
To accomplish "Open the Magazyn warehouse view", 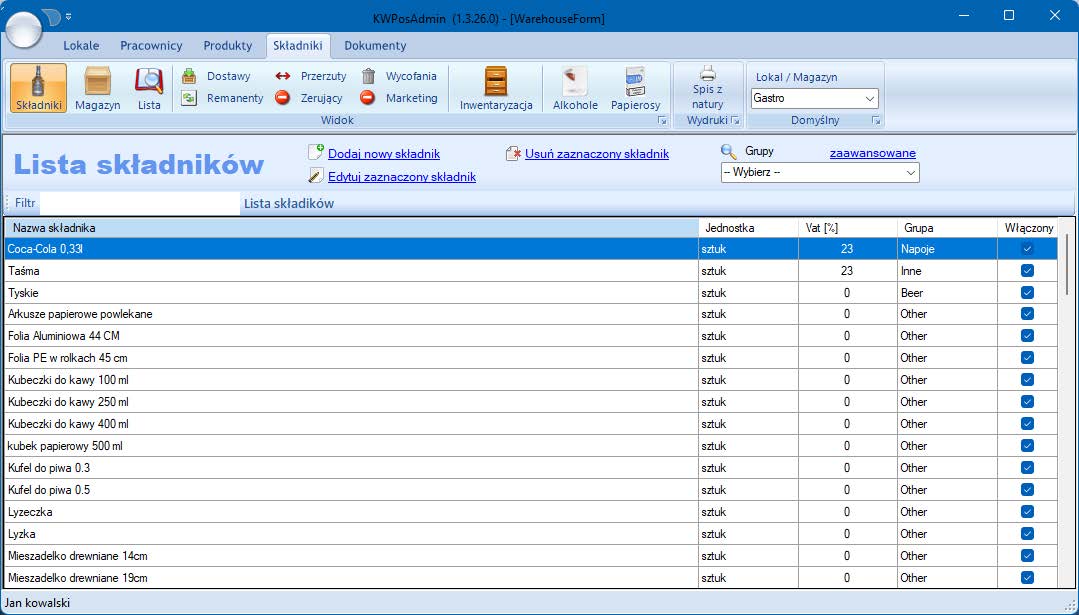I will [97, 88].
